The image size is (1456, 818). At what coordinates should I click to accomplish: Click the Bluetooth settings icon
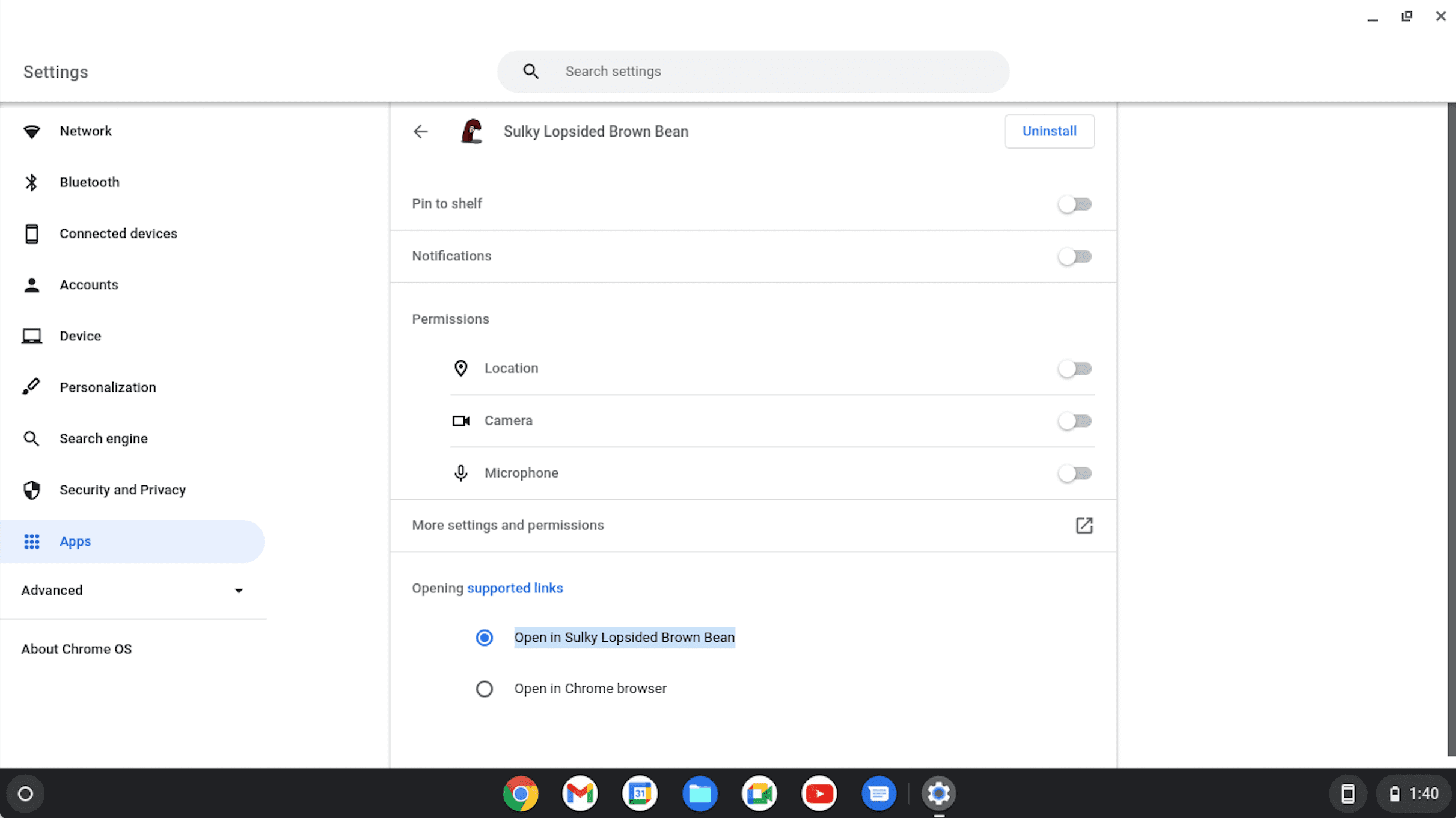(x=33, y=182)
